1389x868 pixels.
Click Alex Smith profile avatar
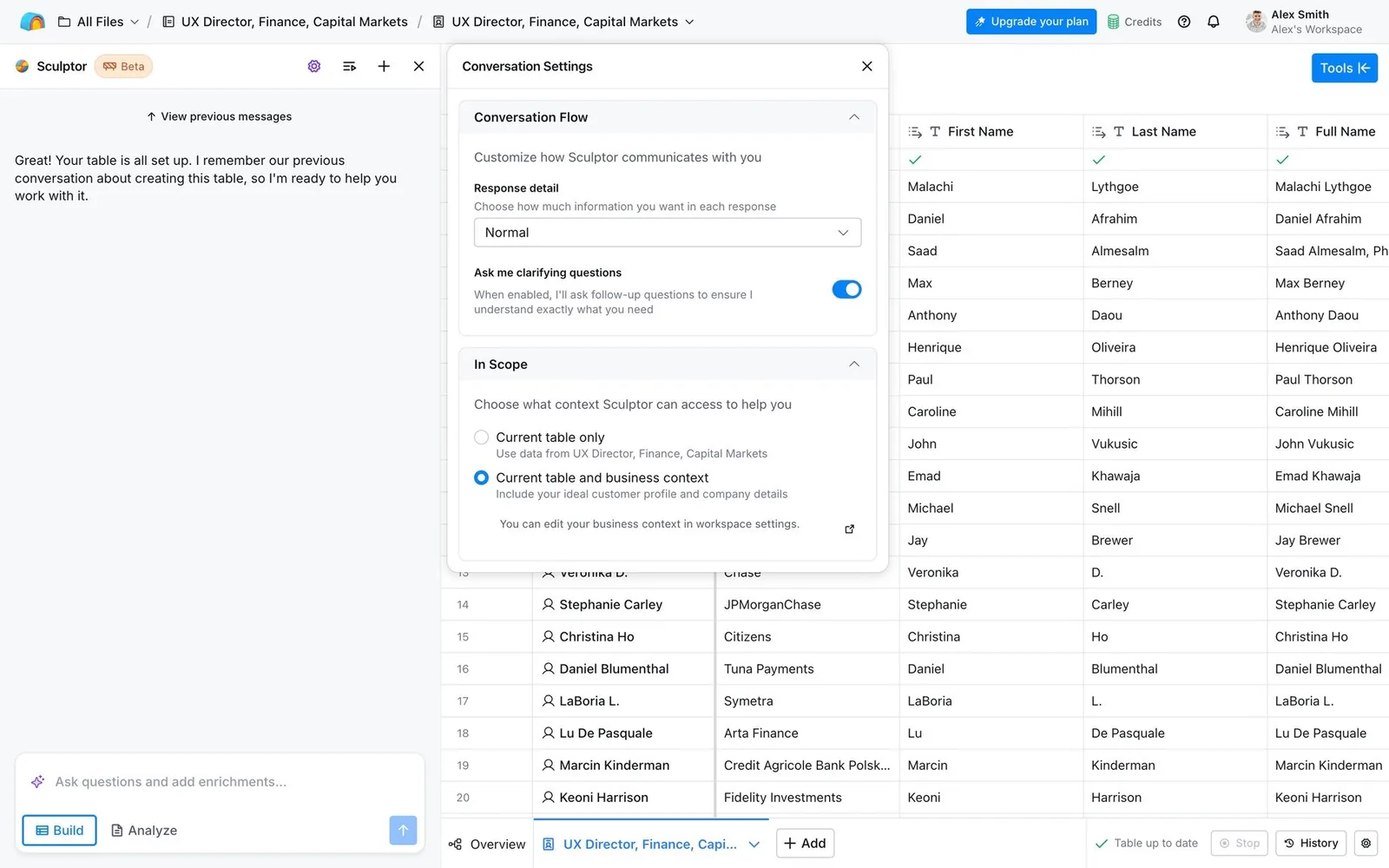click(1255, 22)
